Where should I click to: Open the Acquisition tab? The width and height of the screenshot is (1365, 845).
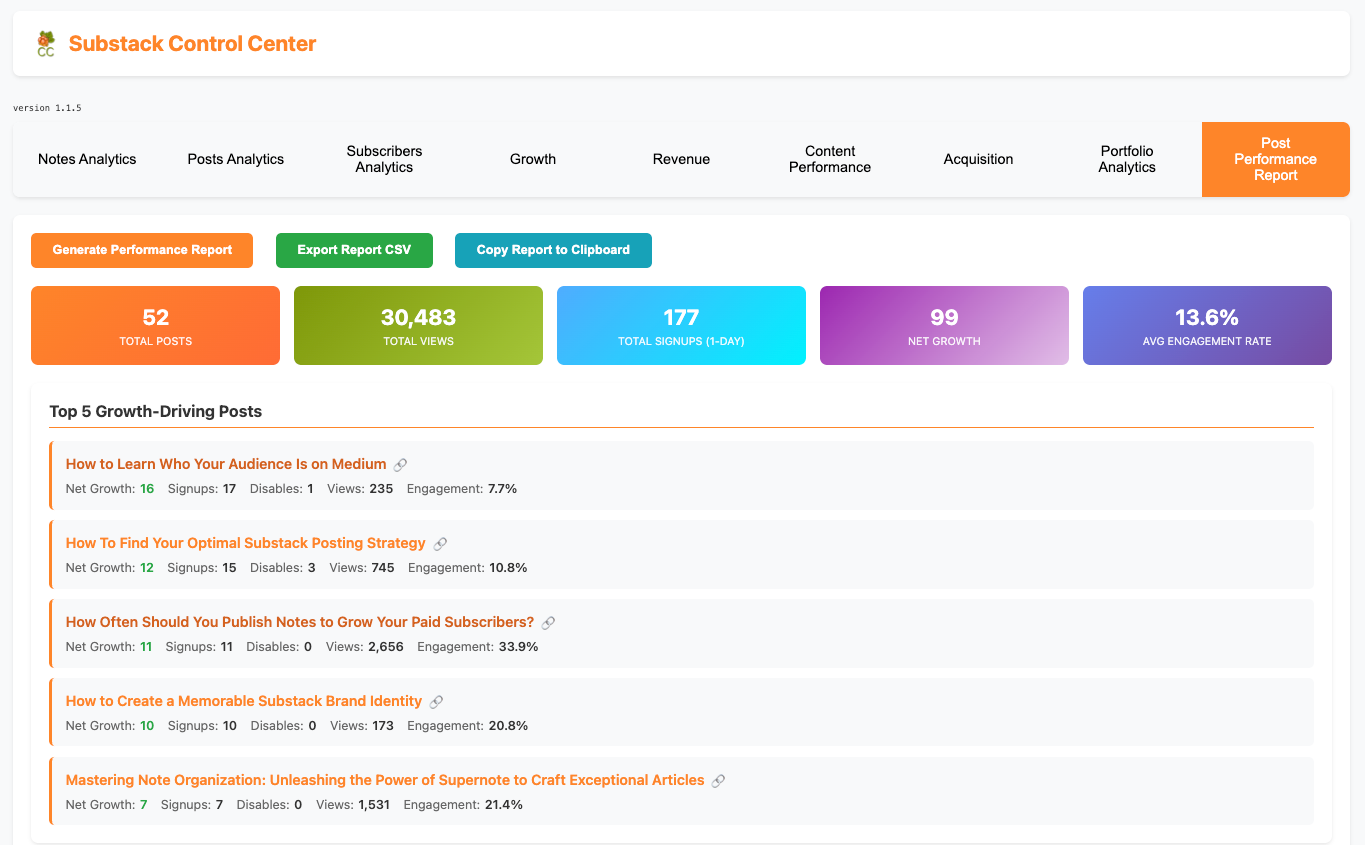pyautogui.click(x=978, y=159)
